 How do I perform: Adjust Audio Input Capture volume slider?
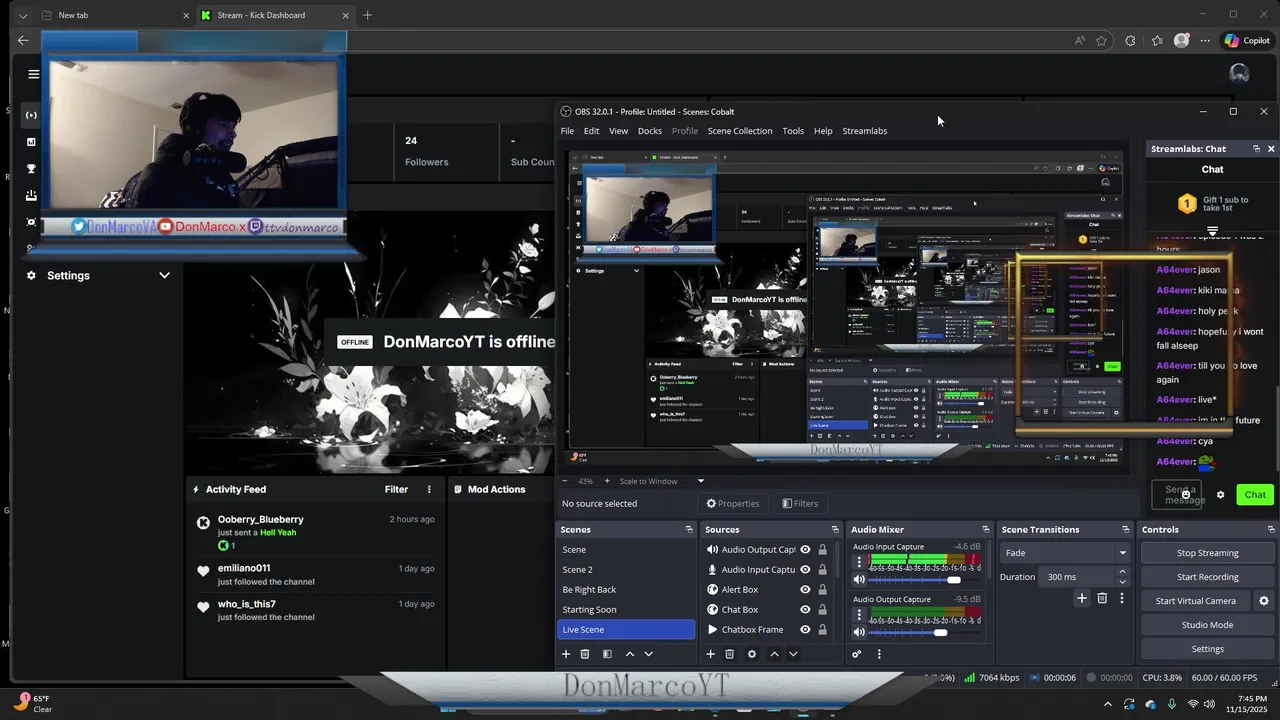(954, 580)
